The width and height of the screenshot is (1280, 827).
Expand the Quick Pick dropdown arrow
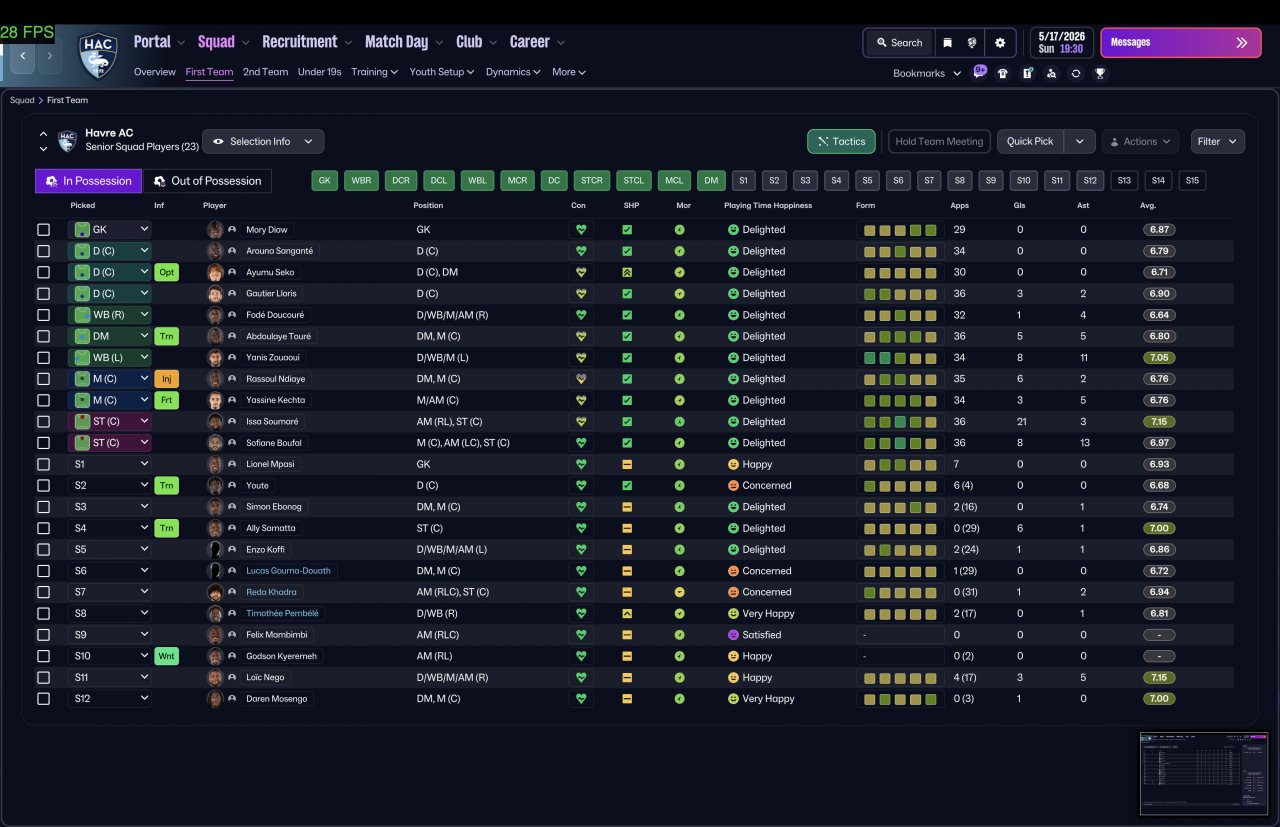[x=1079, y=141]
